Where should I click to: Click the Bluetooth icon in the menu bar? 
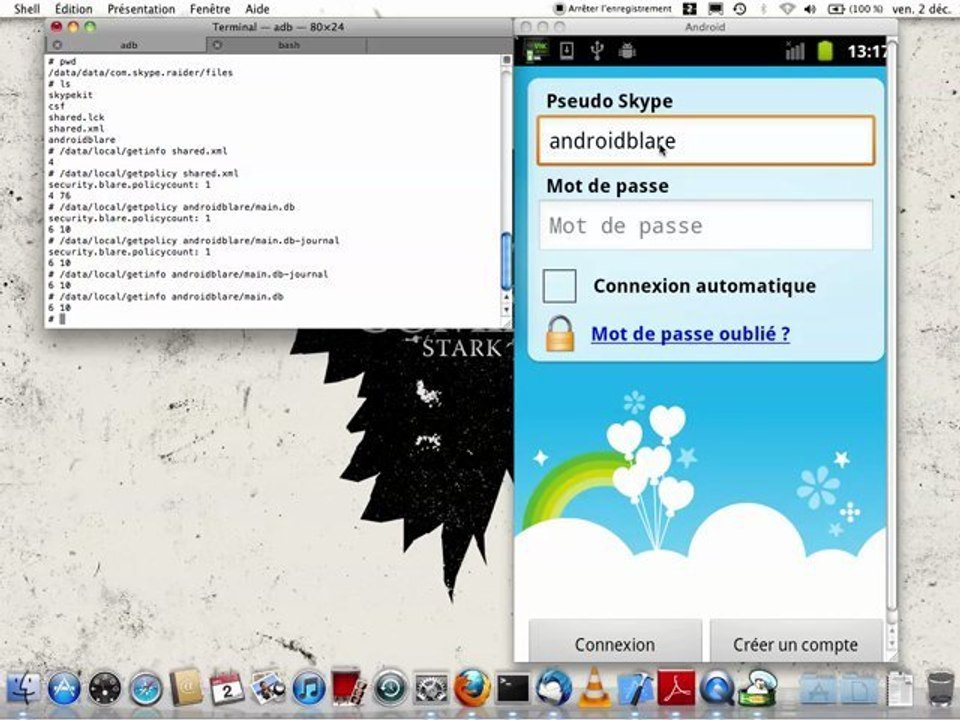click(x=763, y=9)
